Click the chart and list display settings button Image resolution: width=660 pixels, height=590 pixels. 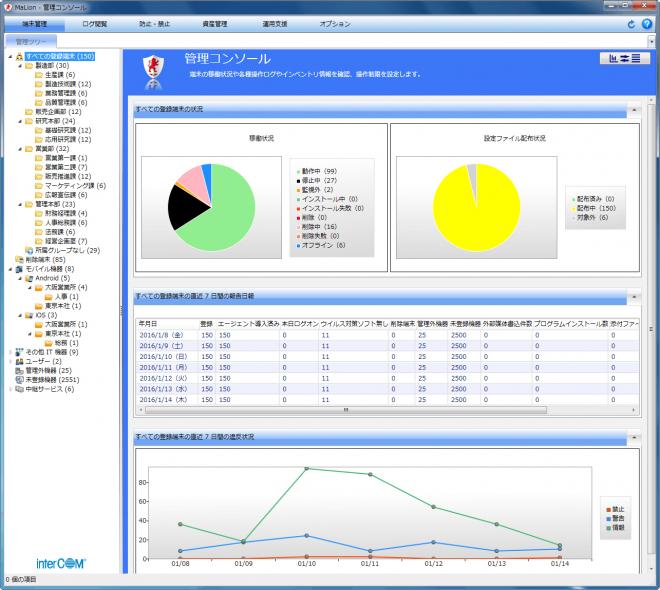[x=624, y=58]
